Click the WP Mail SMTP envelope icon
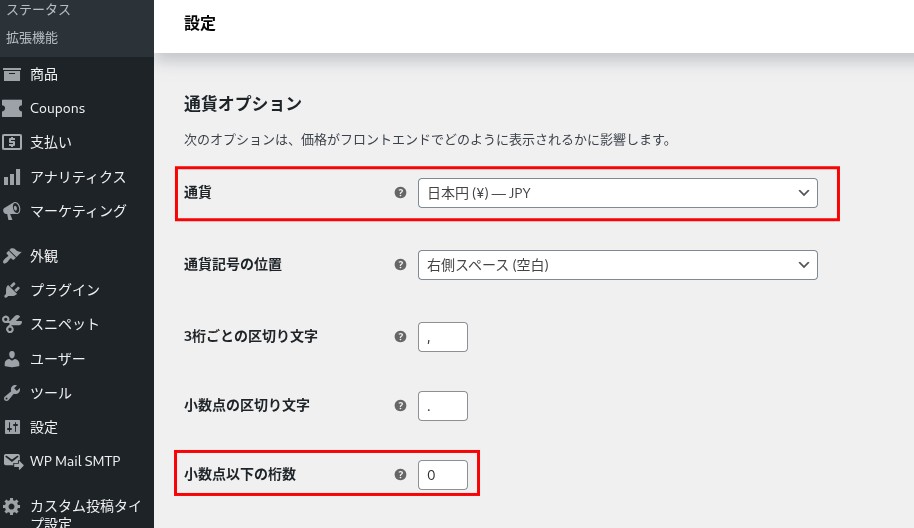This screenshot has width=914, height=528. [x=13, y=461]
